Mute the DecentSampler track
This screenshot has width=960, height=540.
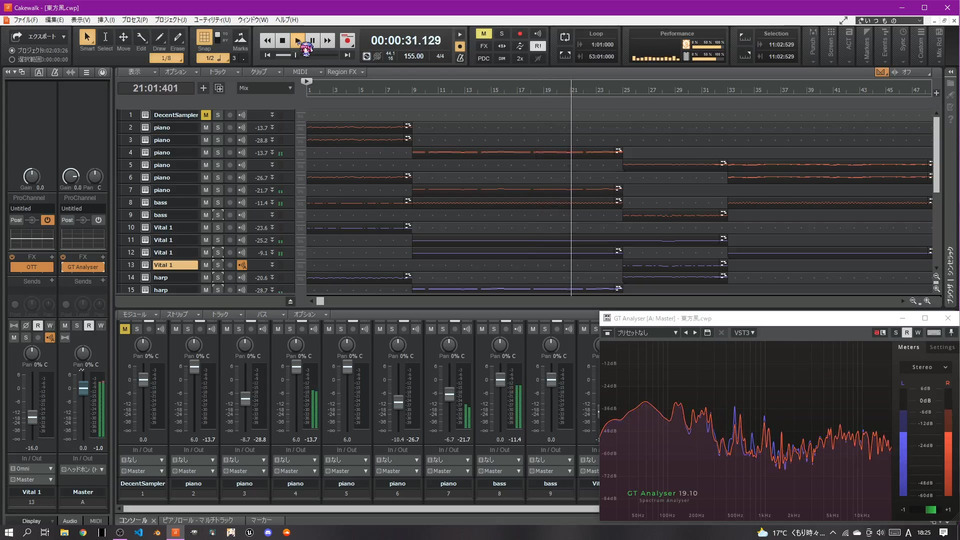pyautogui.click(x=206, y=115)
